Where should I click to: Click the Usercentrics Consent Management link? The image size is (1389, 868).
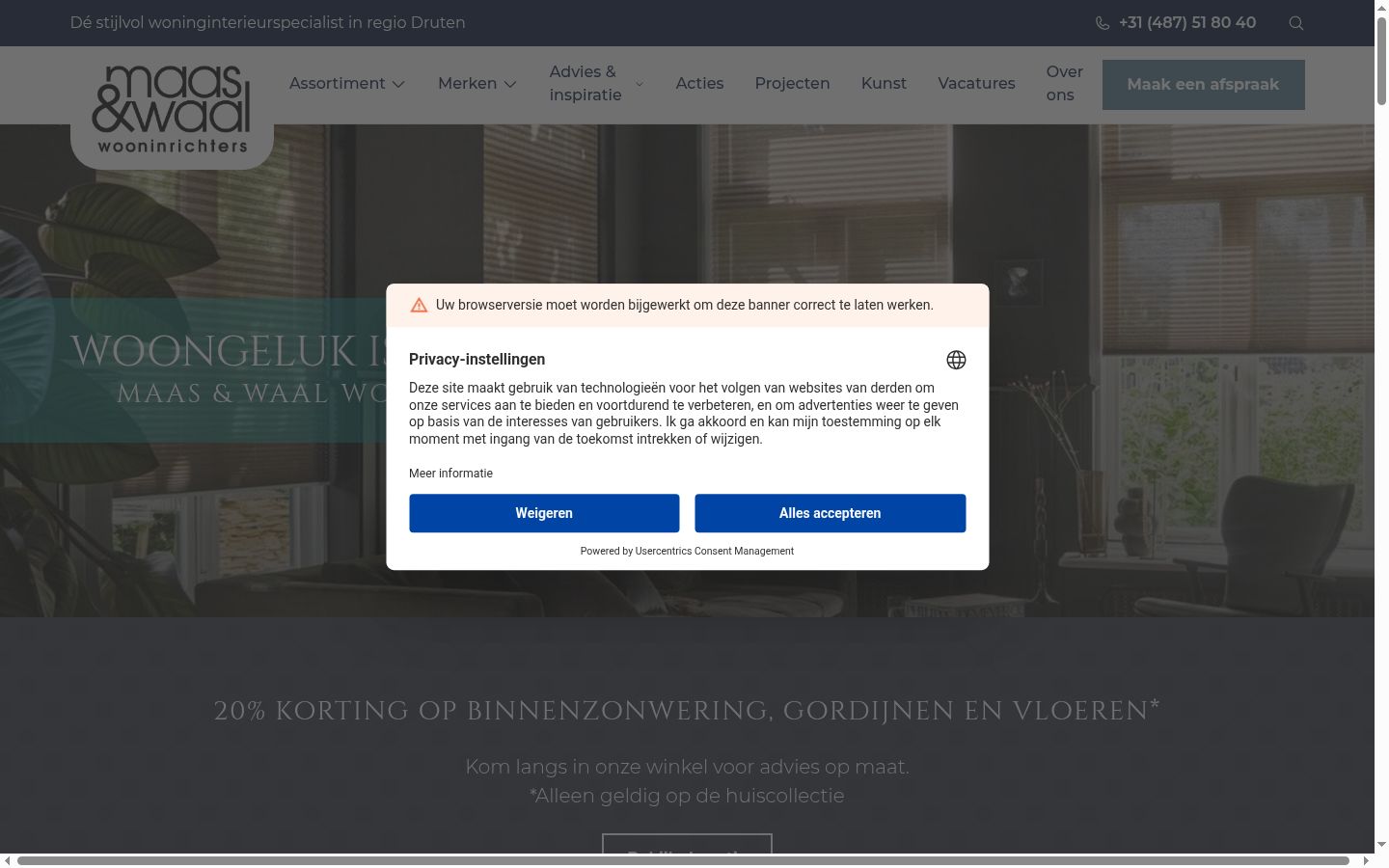(x=715, y=552)
